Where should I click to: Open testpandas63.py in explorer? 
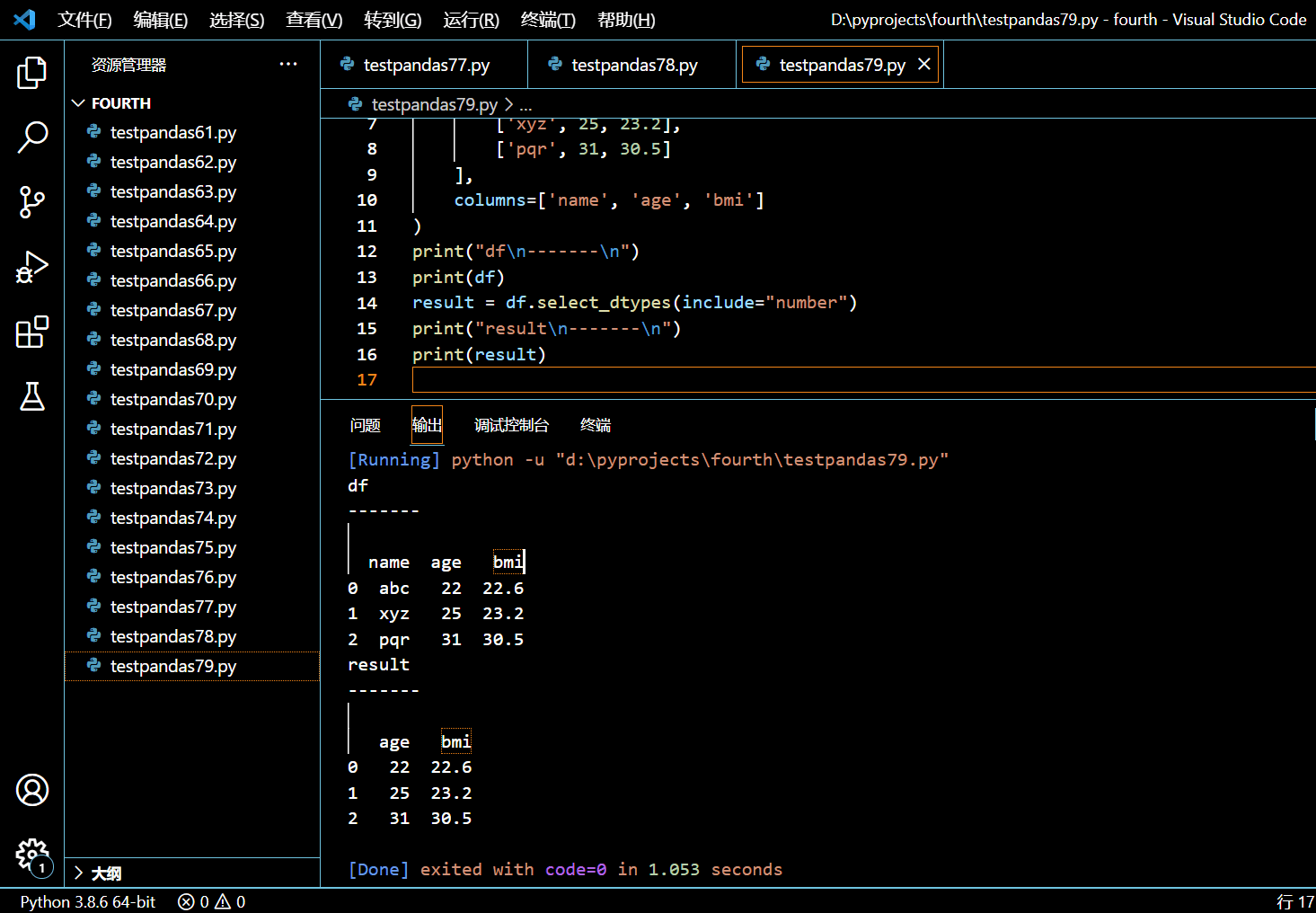point(192,191)
